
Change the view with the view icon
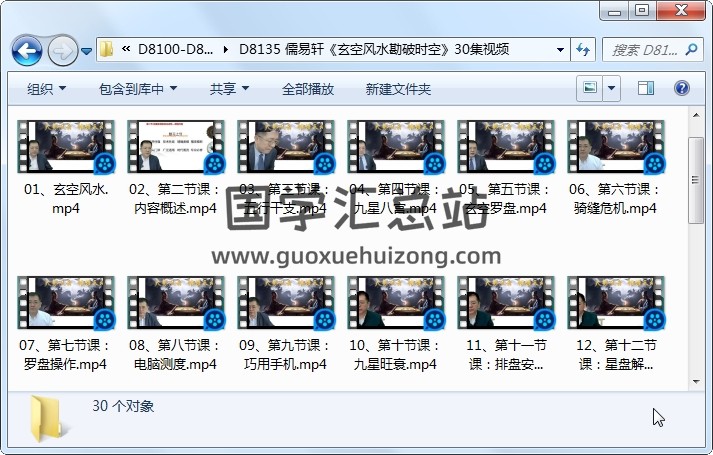[x=590, y=88]
